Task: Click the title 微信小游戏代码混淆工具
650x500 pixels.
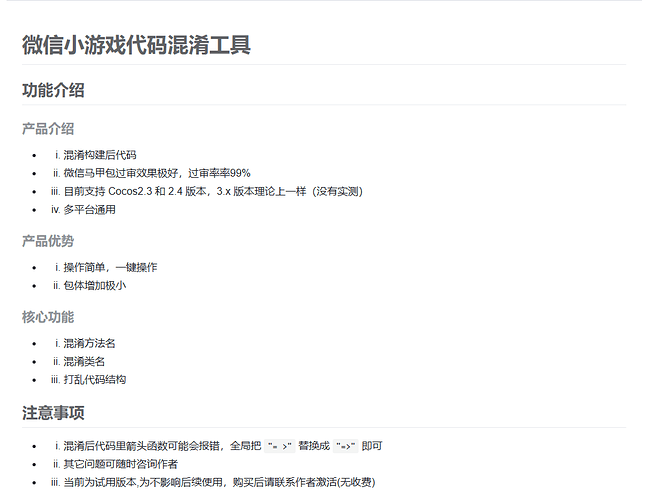Action: 136,45
